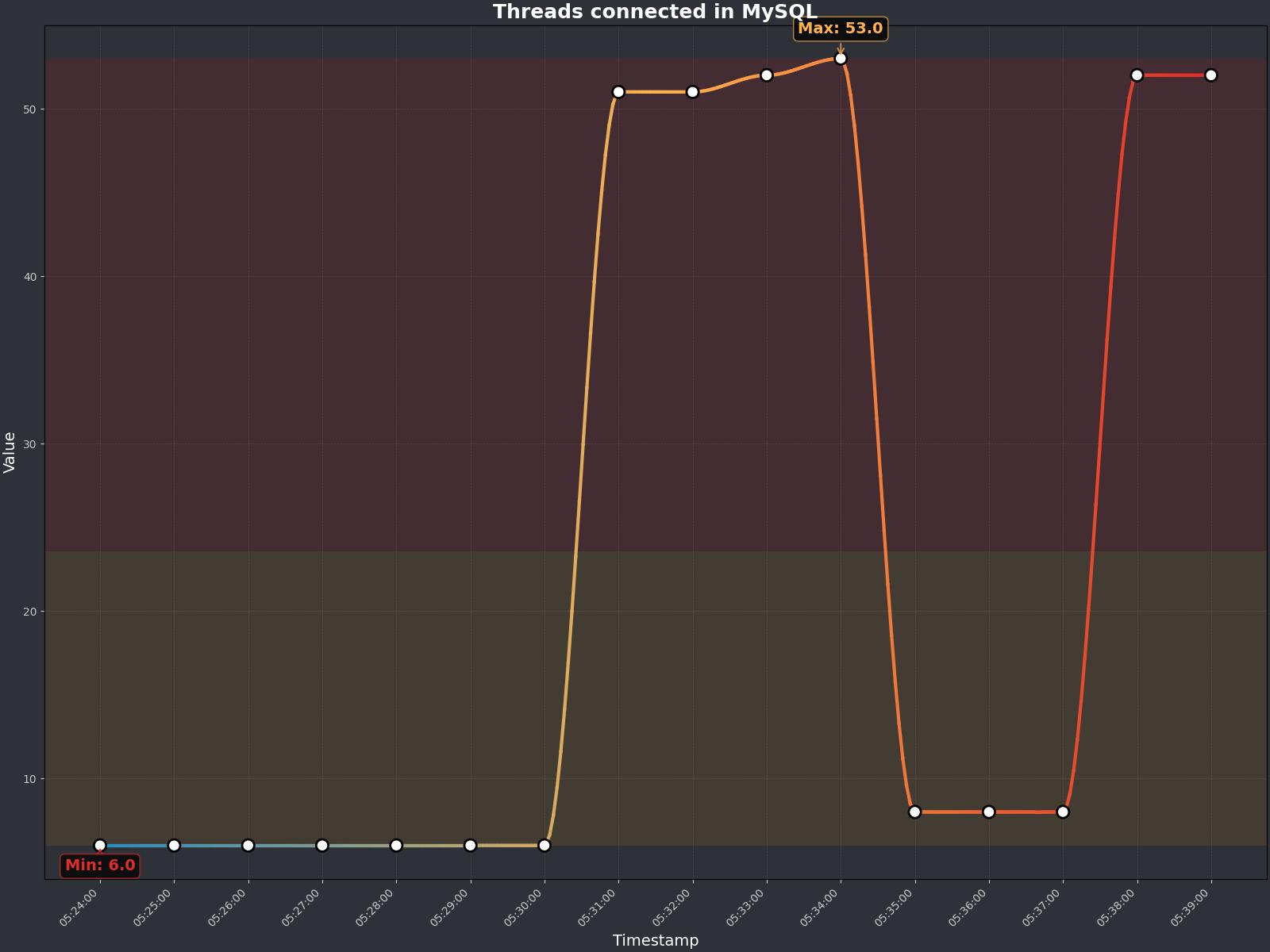
Task: Click the 'Timestamp' x-axis label
Action: [656, 940]
